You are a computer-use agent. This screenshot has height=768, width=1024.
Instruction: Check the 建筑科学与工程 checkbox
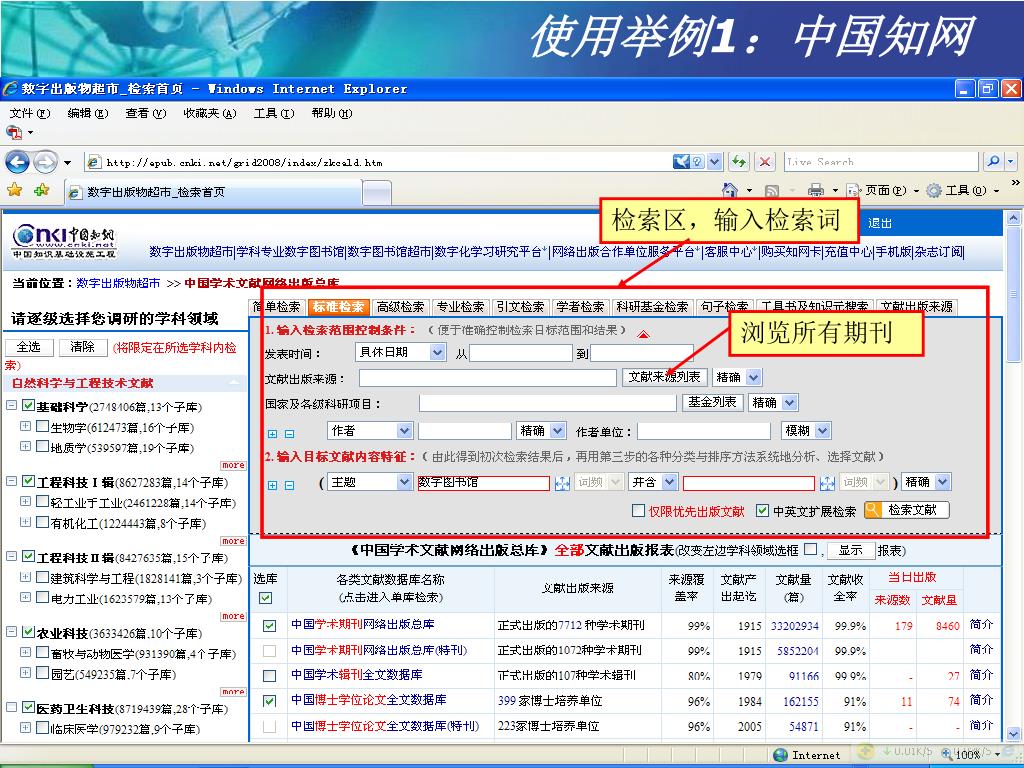42,577
